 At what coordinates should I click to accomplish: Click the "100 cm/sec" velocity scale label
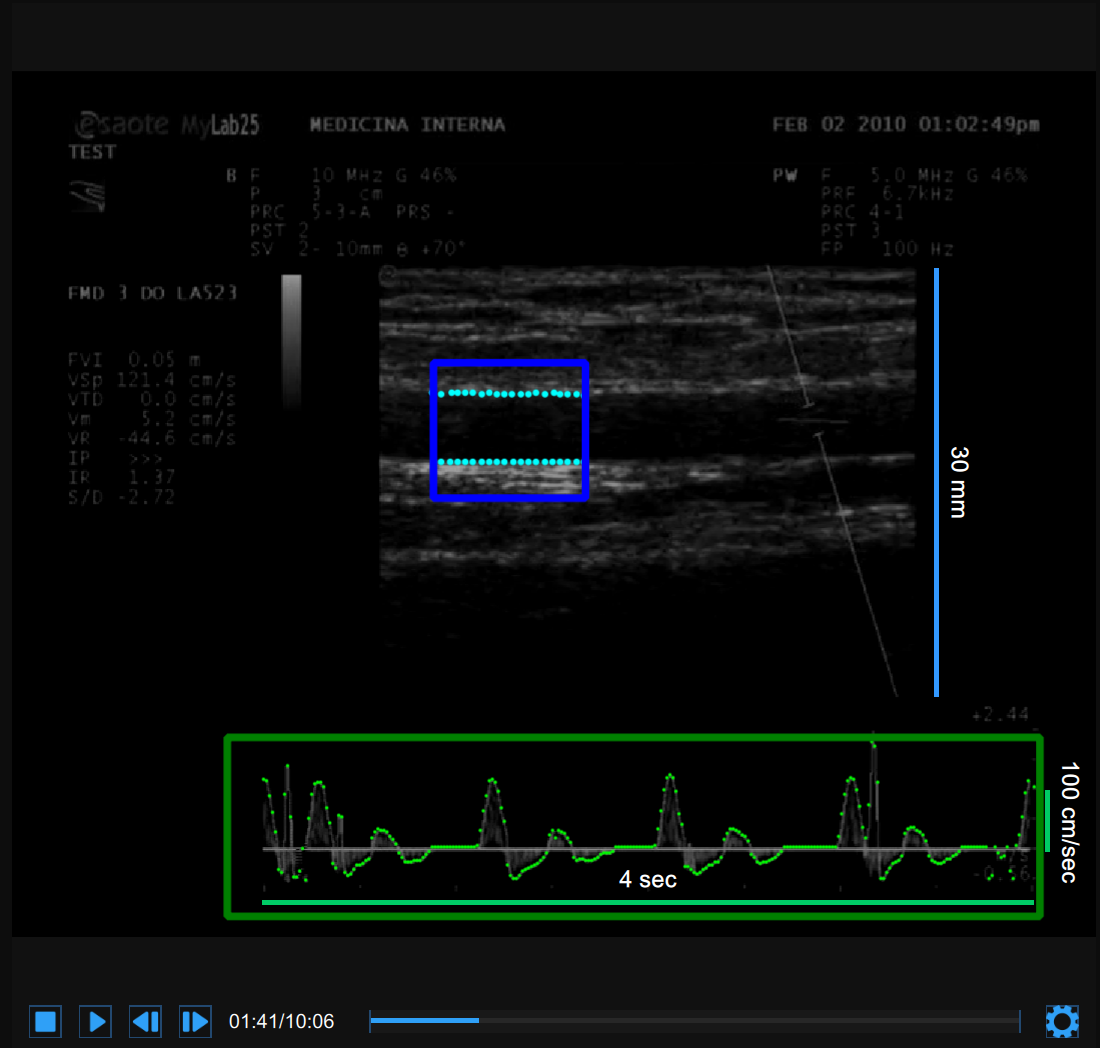1069,822
